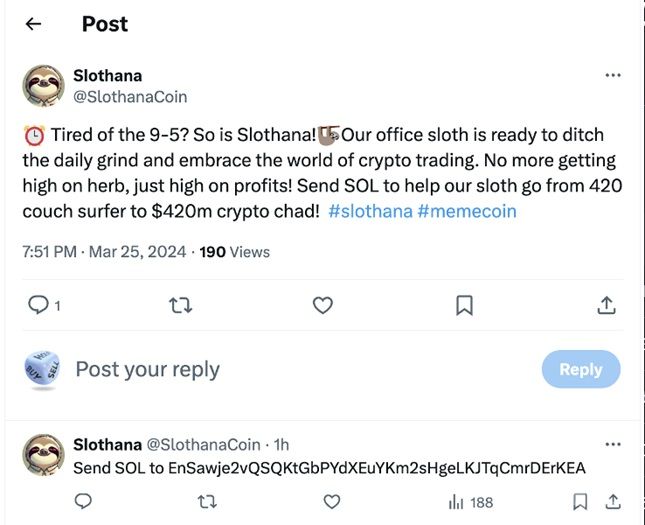Click the back arrow
The width and height of the screenshot is (645, 525).
33,24
